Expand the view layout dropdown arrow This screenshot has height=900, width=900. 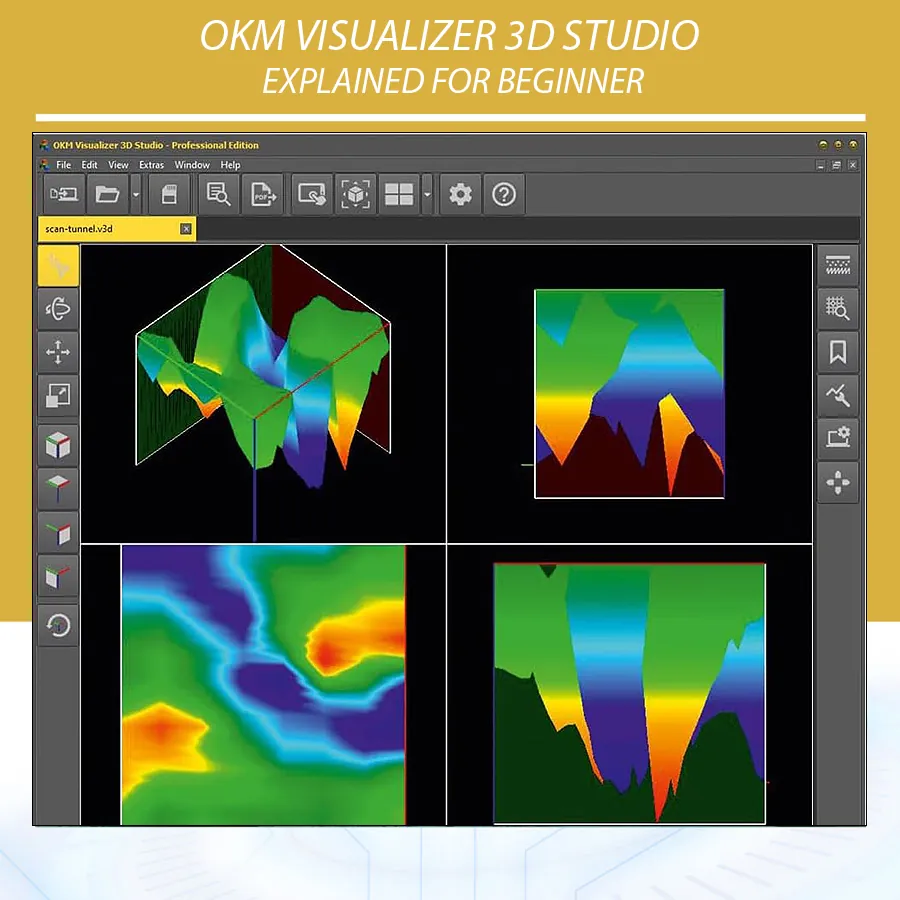pos(427,195)
